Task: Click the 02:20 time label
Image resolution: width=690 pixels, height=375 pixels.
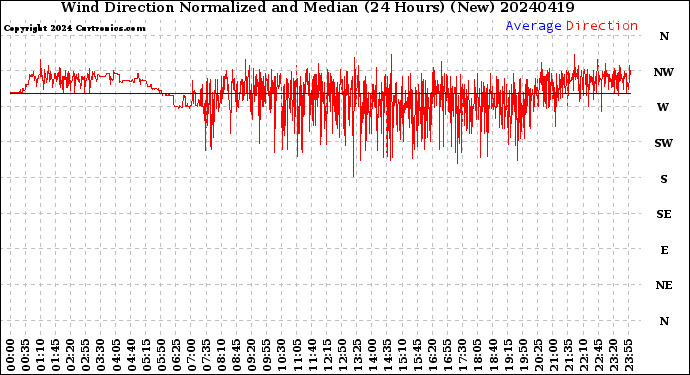Action: pos(71,355)
